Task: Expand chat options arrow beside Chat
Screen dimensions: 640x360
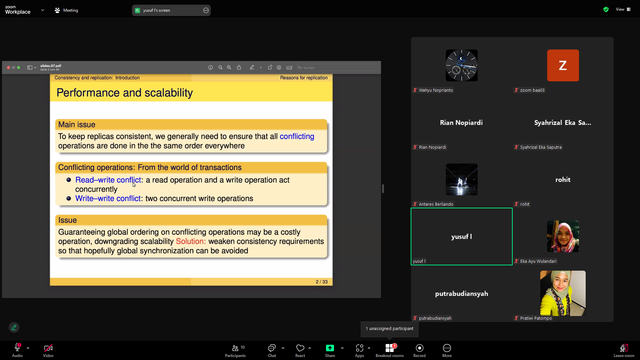Action: [283, 348]
